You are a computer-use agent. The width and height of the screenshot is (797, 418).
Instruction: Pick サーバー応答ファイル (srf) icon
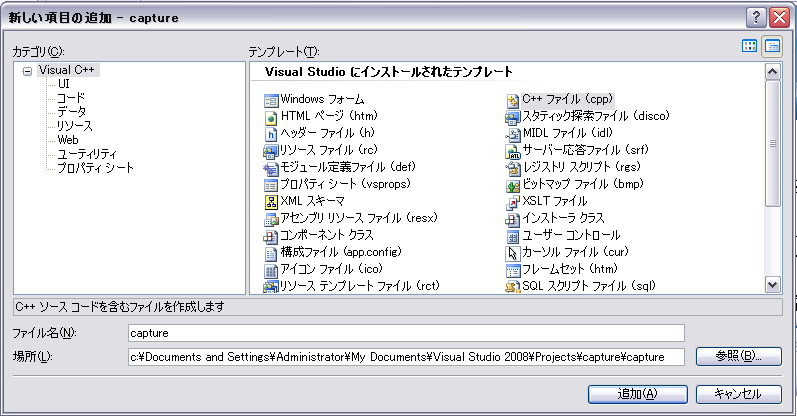[512, 152]
